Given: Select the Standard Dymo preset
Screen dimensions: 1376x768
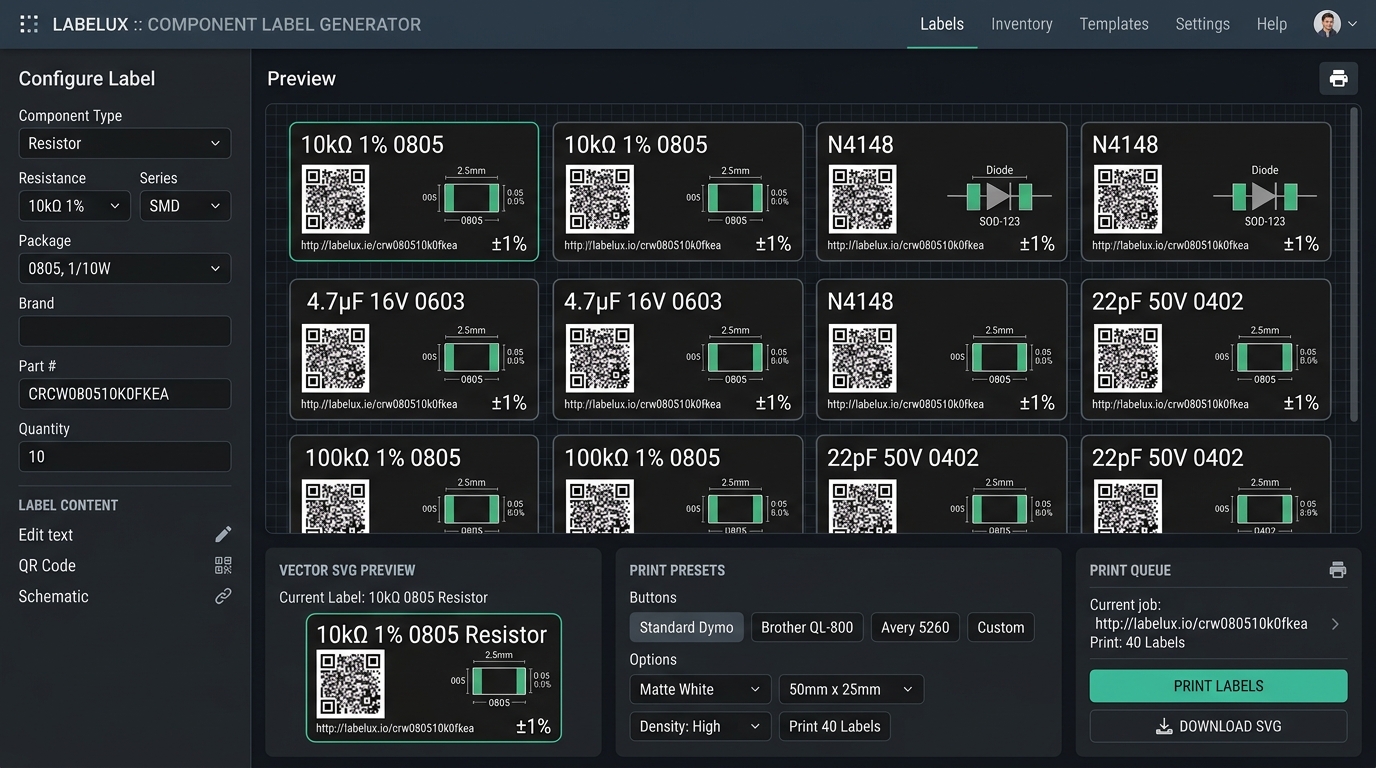Looking at the screenshot, I should pos(686,627).
